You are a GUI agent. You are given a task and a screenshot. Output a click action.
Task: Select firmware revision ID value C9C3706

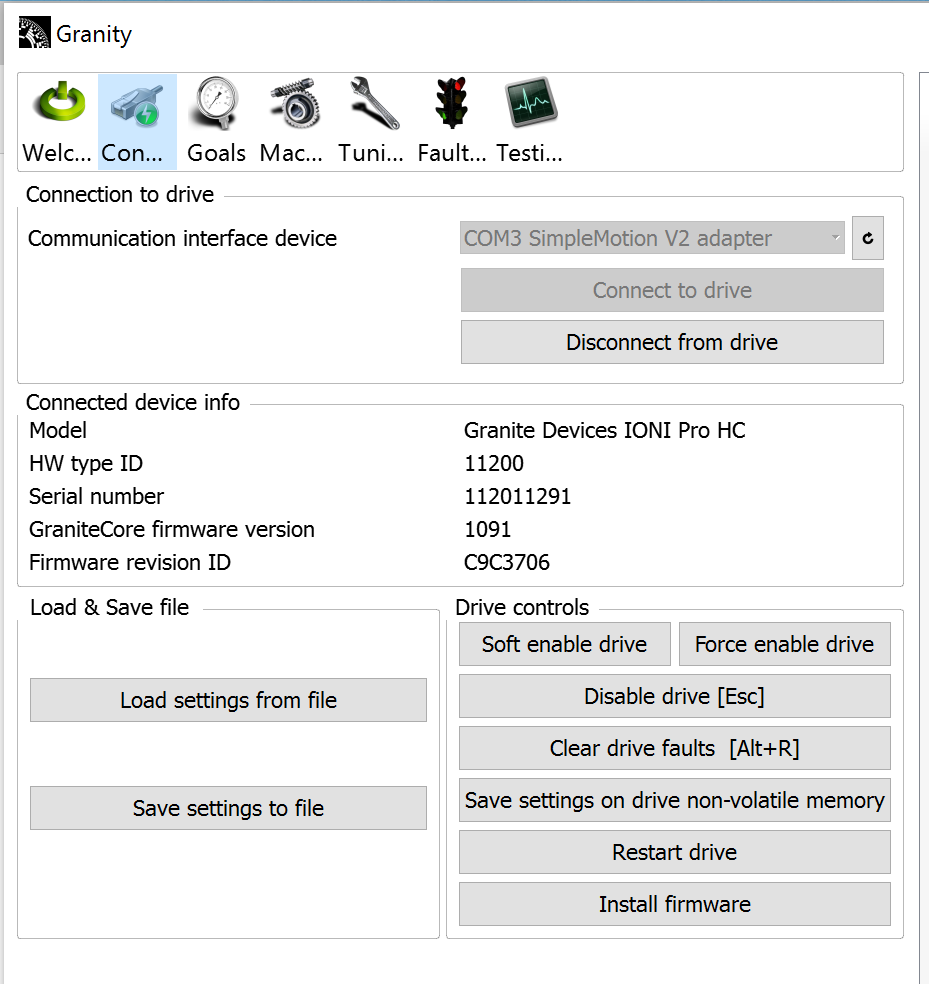point(507,562)
